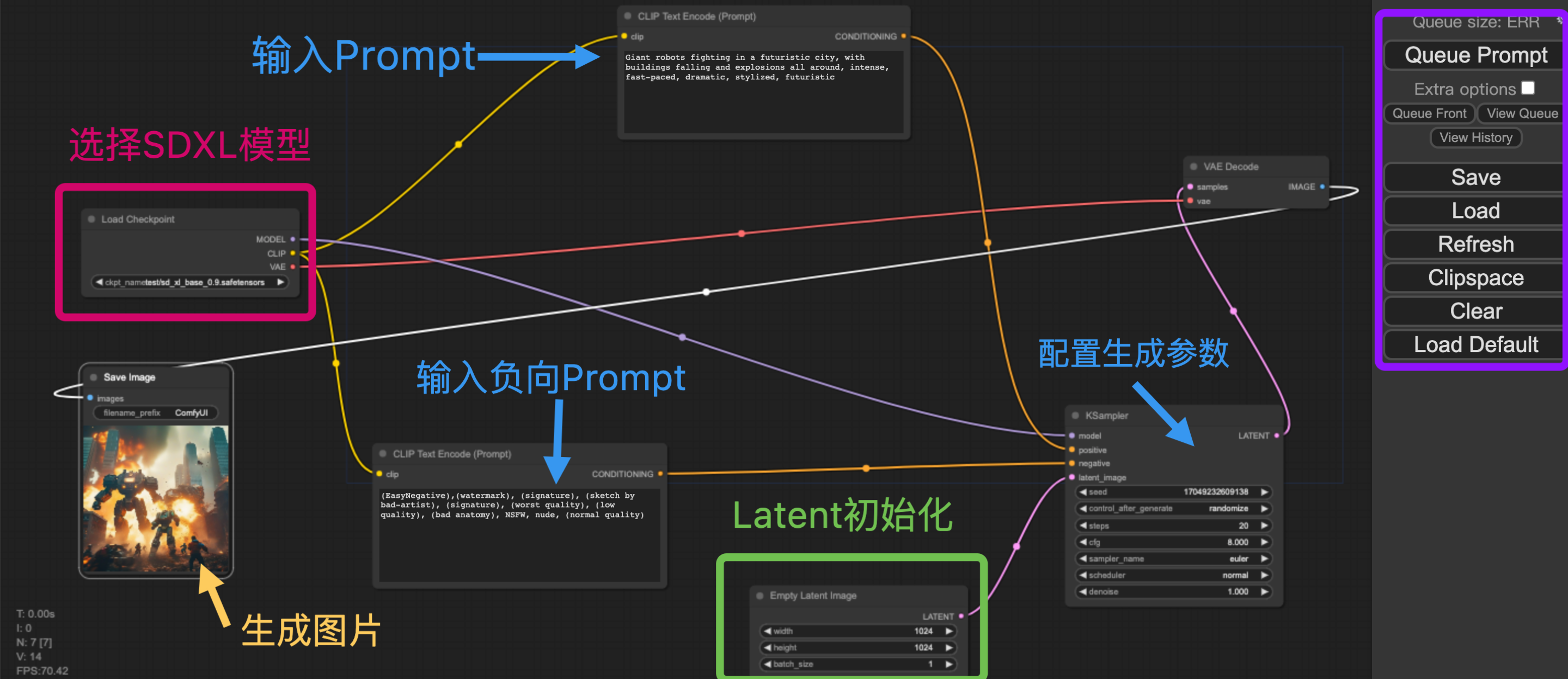Decrease cfg with its left arrow
Image resolution: width=1568 pixels, height=679 pixels.
click(1083, 541)
